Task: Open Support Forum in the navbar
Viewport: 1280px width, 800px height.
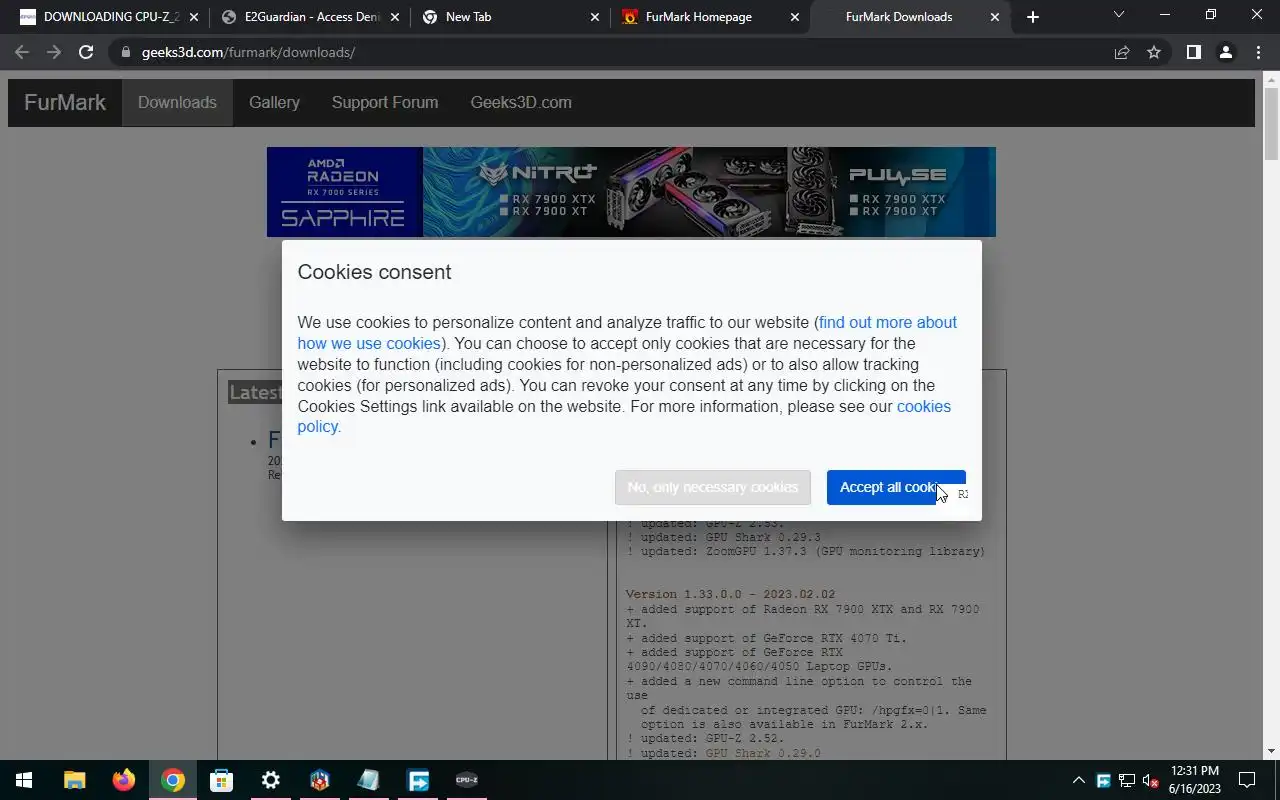Action: click(385, 102)
